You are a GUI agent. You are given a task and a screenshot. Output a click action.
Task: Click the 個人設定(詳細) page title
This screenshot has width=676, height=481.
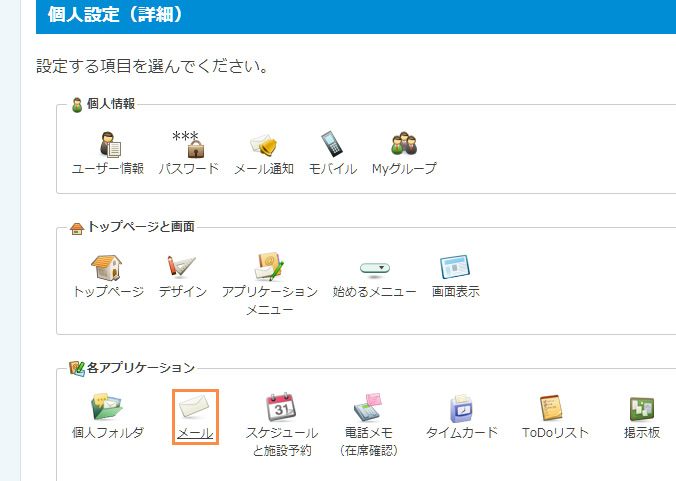(x=116, y=14)
